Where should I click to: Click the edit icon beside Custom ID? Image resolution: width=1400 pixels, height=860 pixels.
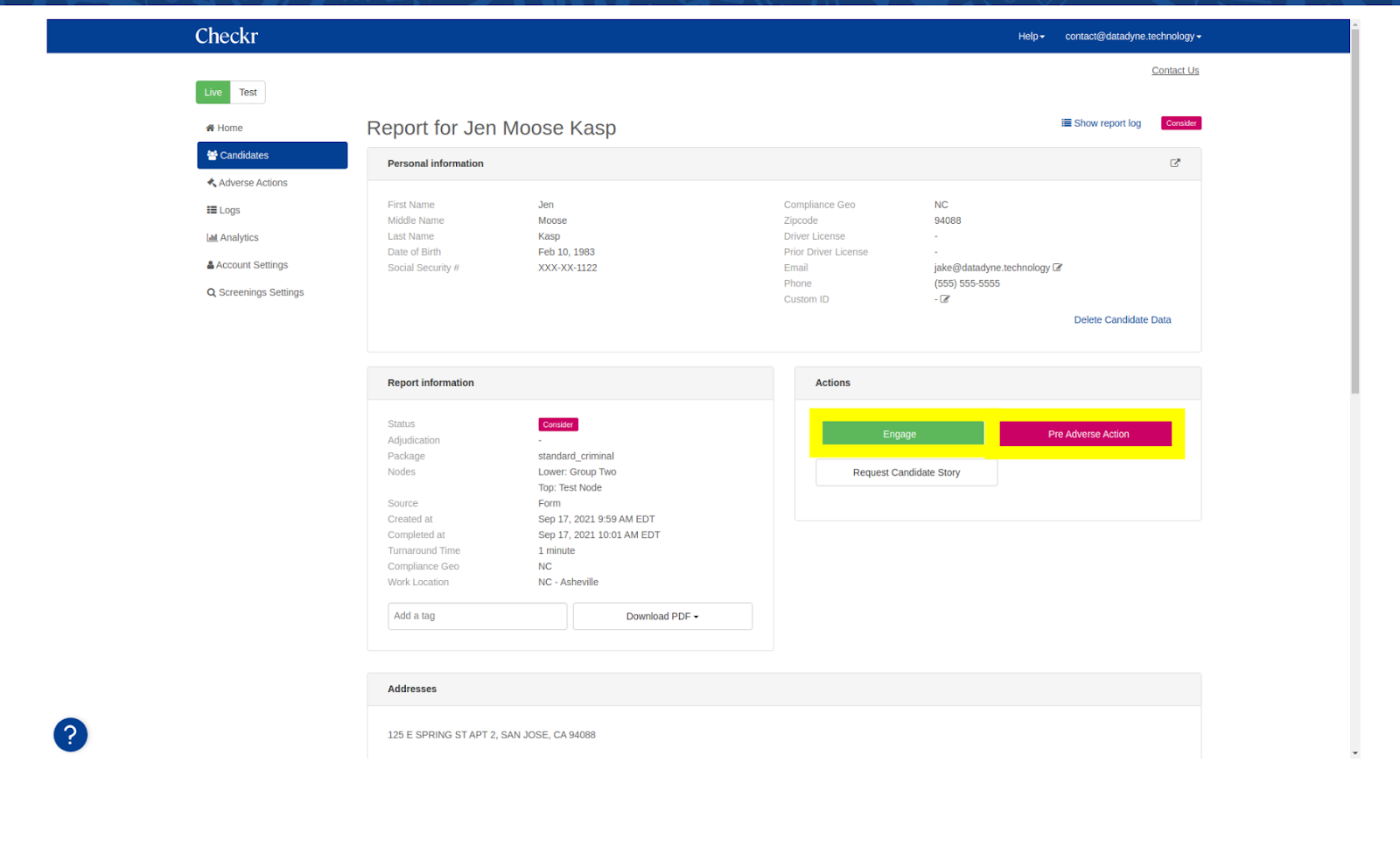pyautogui.click(x=945, y=299)
